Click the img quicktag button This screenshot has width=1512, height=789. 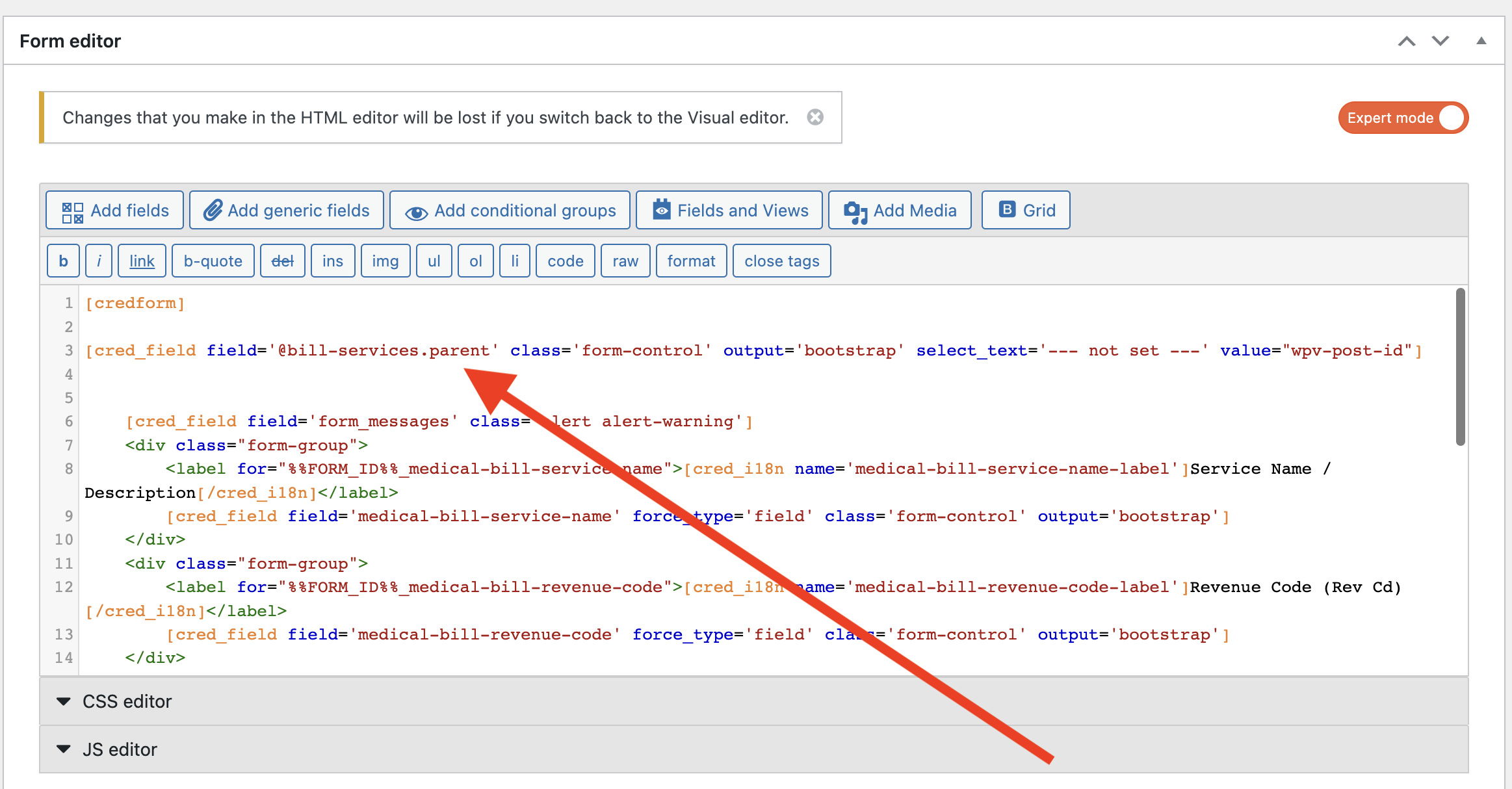(385, 261)
